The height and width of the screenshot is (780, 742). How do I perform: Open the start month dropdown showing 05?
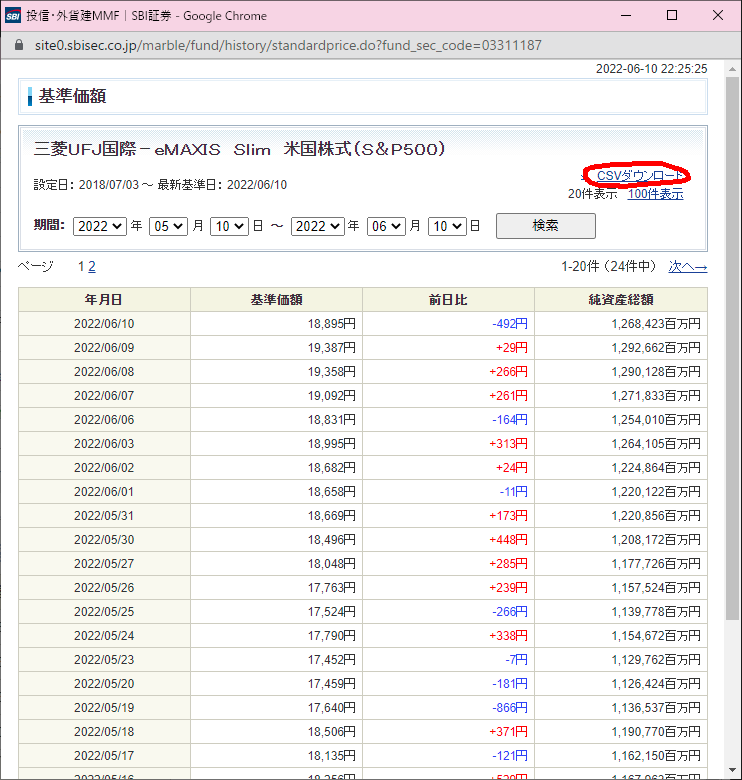coord(168,226)
